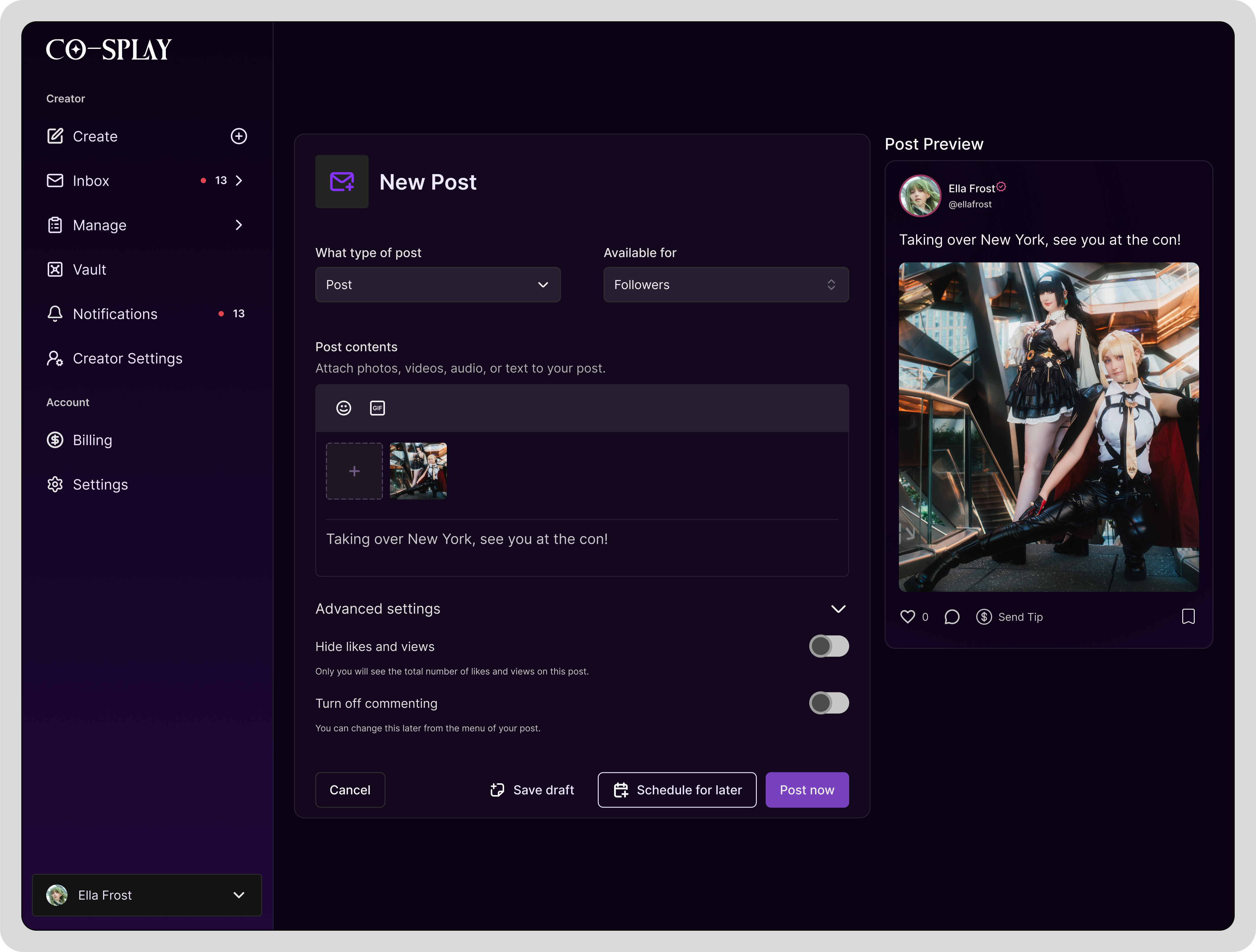Screen dimensions: 1256x952
Task: Open the emoji picker in post editor
Action: 343,408
